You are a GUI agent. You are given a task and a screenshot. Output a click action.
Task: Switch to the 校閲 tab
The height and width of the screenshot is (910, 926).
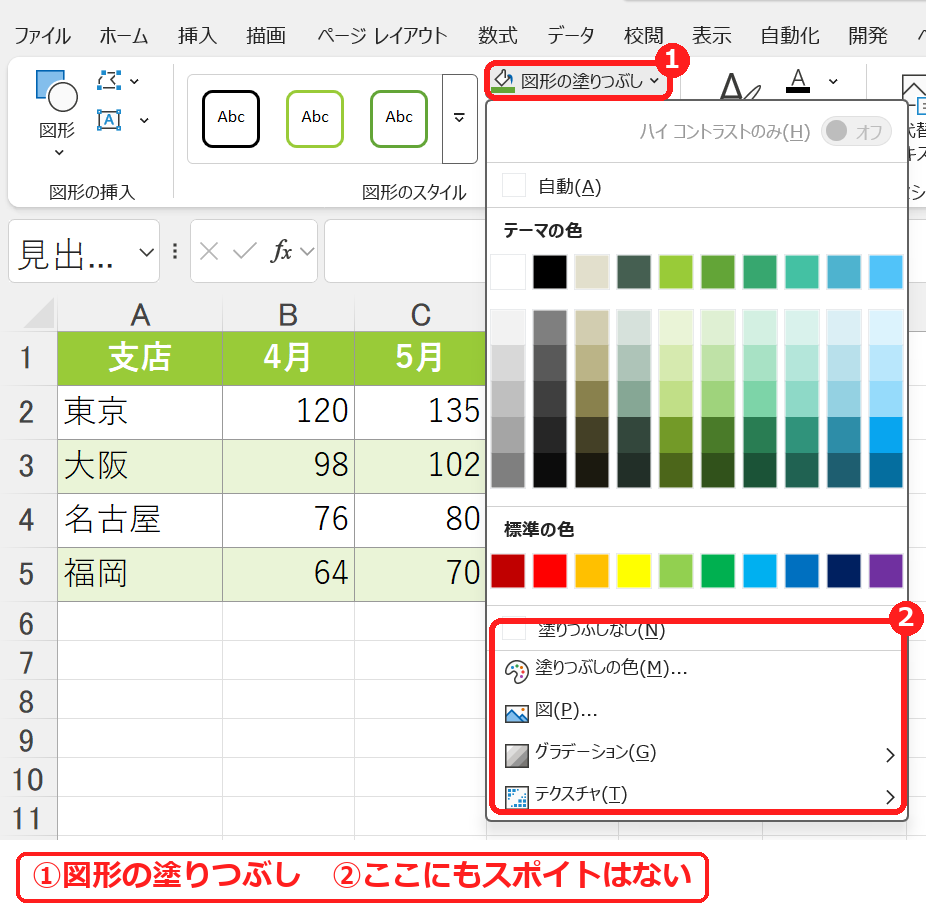[x=643, y=35]
